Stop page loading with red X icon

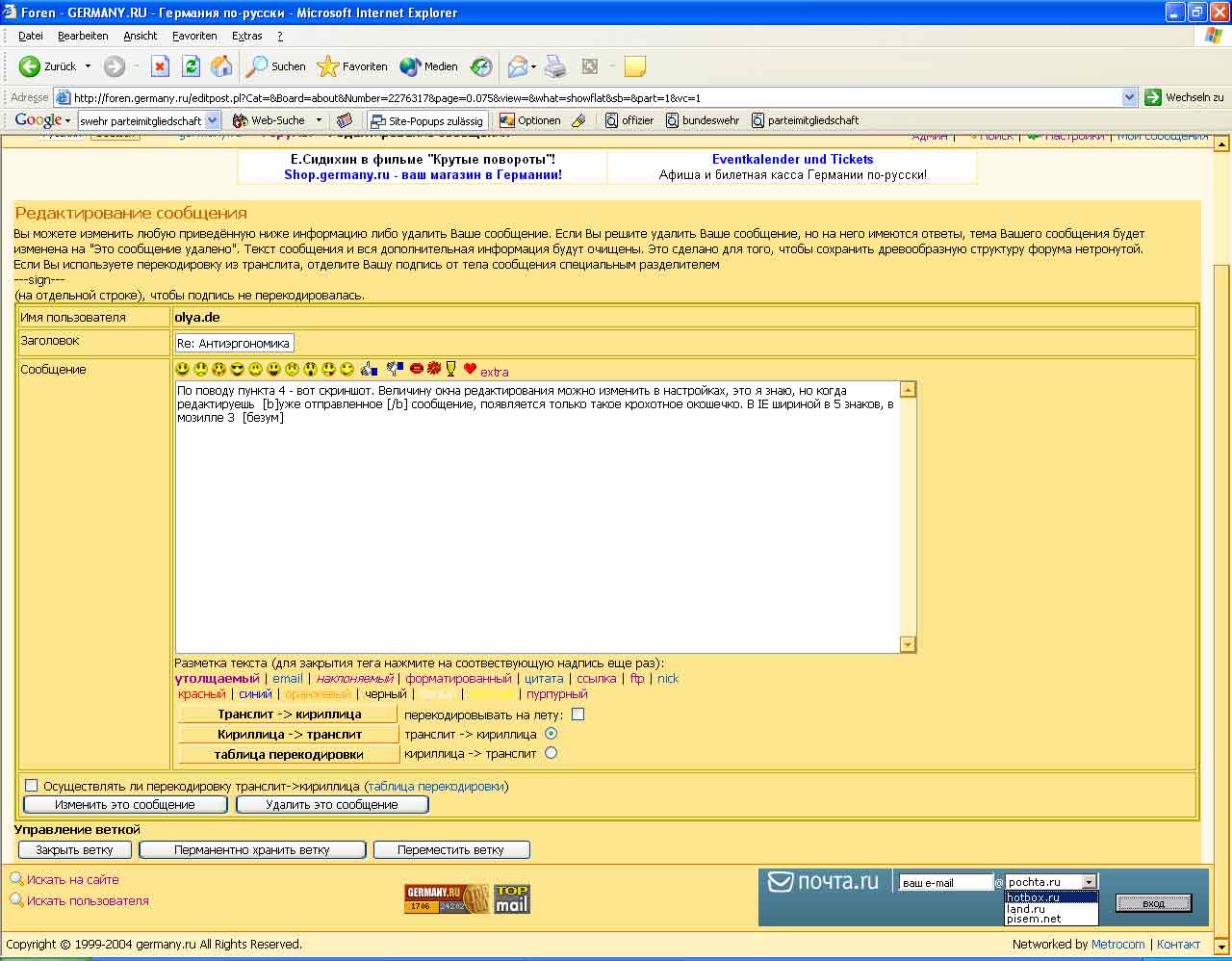tap(161, 66)
